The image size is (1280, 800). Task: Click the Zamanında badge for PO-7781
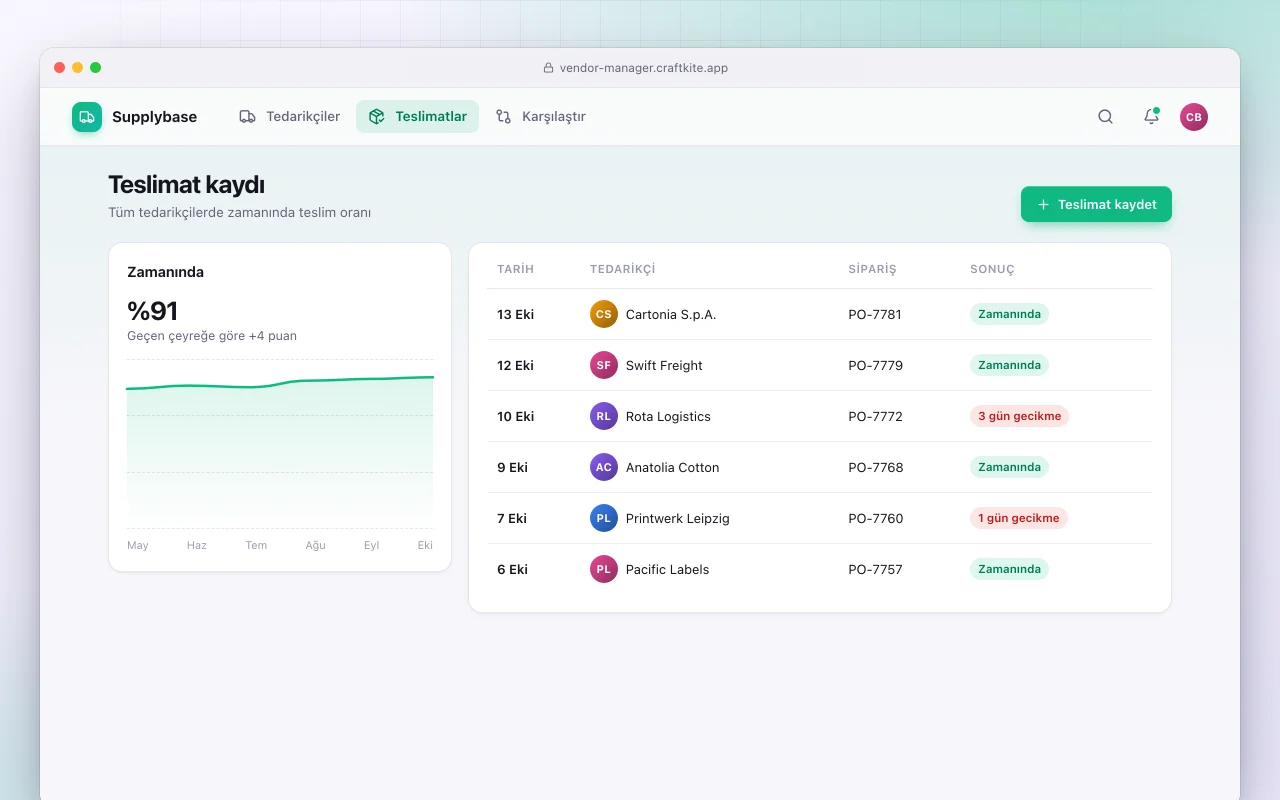click(1009, 314)
